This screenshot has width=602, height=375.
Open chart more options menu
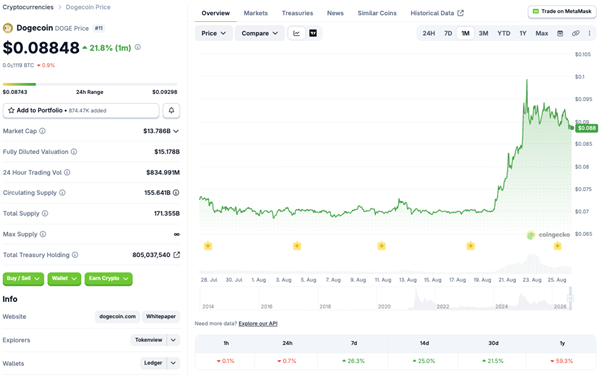coord(589,33)
